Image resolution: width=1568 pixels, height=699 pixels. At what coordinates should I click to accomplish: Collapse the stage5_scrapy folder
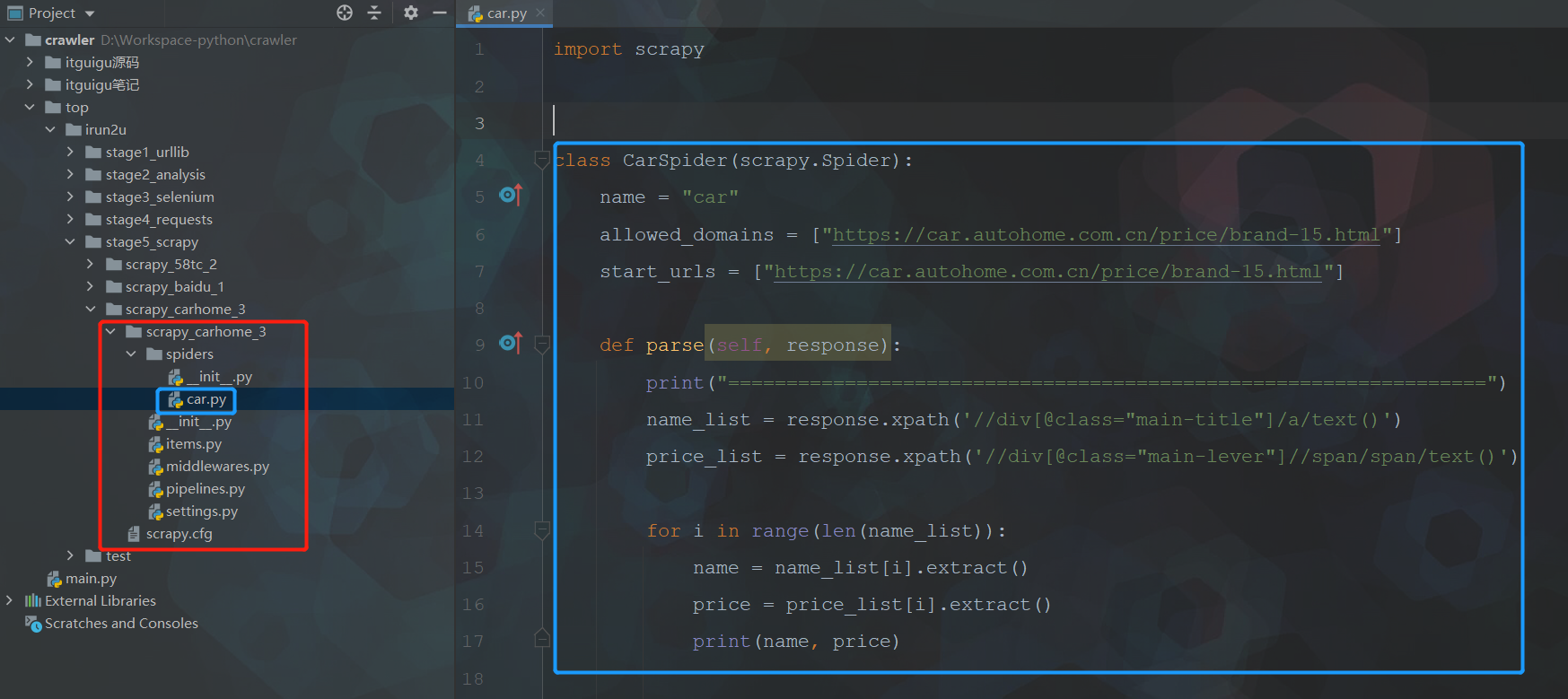[x=70, y=241]
